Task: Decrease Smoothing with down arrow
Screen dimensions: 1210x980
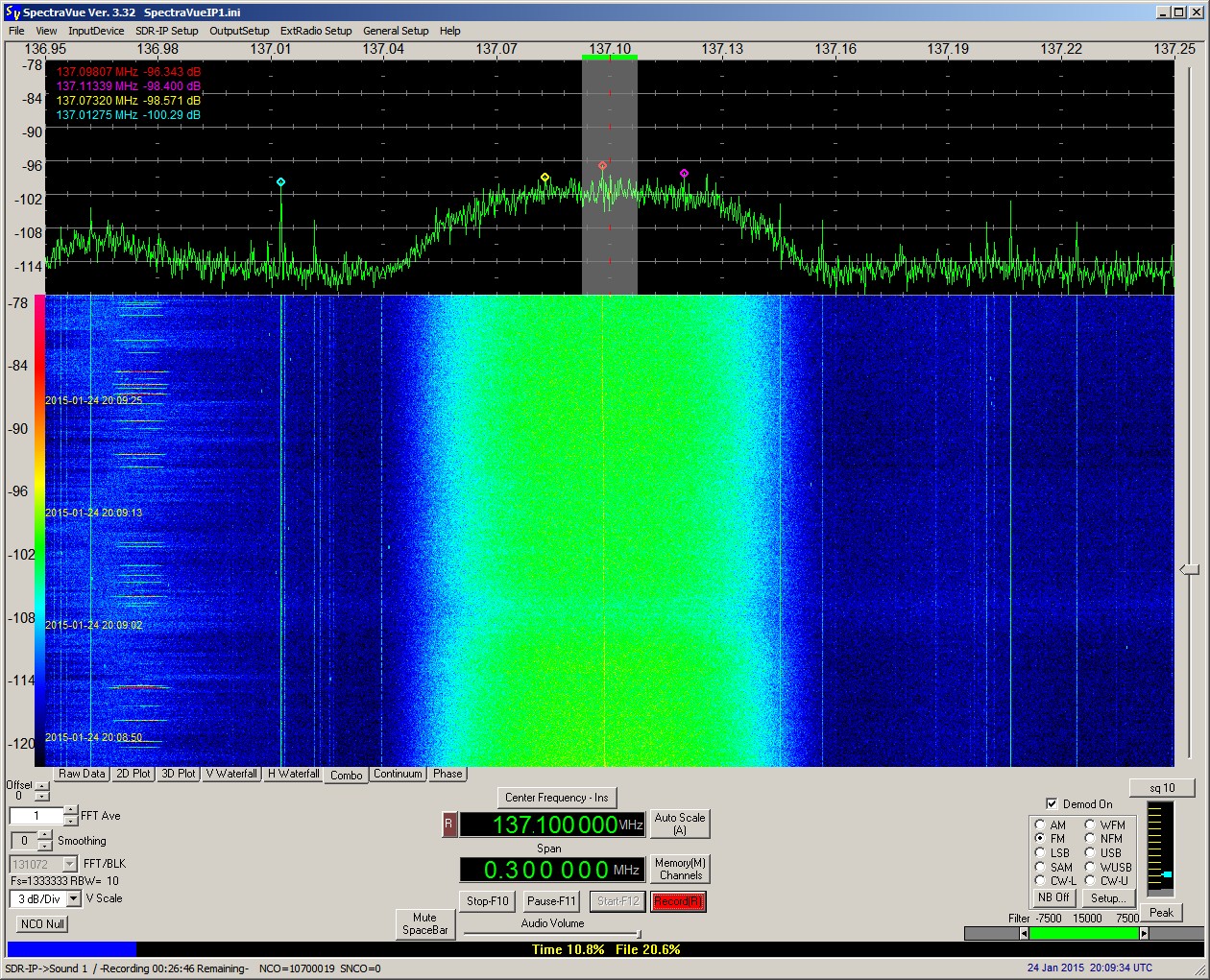Action: [x=44, y=847]
